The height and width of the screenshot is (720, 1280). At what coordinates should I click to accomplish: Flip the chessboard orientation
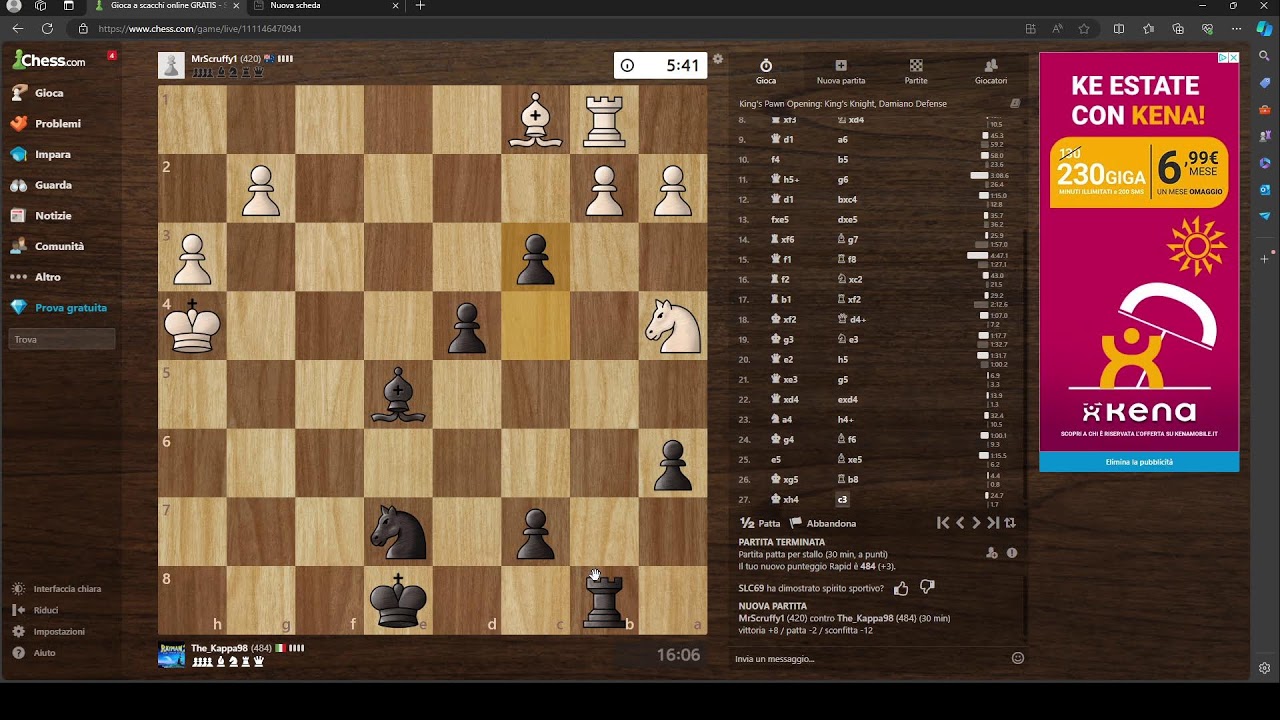pyautogui.click(x=1010, y=523)
